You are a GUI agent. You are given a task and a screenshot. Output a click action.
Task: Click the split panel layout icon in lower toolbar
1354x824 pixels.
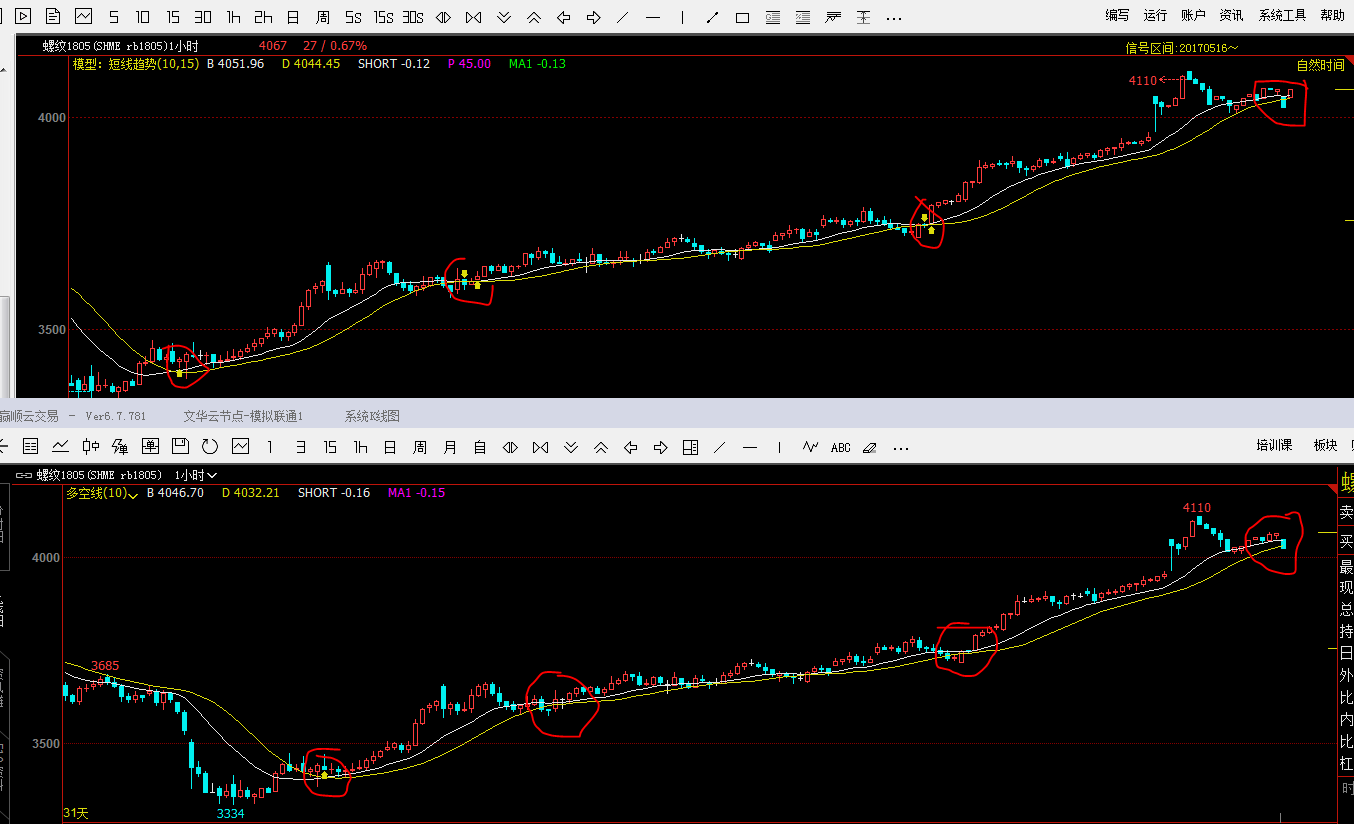tap(690, 447)
